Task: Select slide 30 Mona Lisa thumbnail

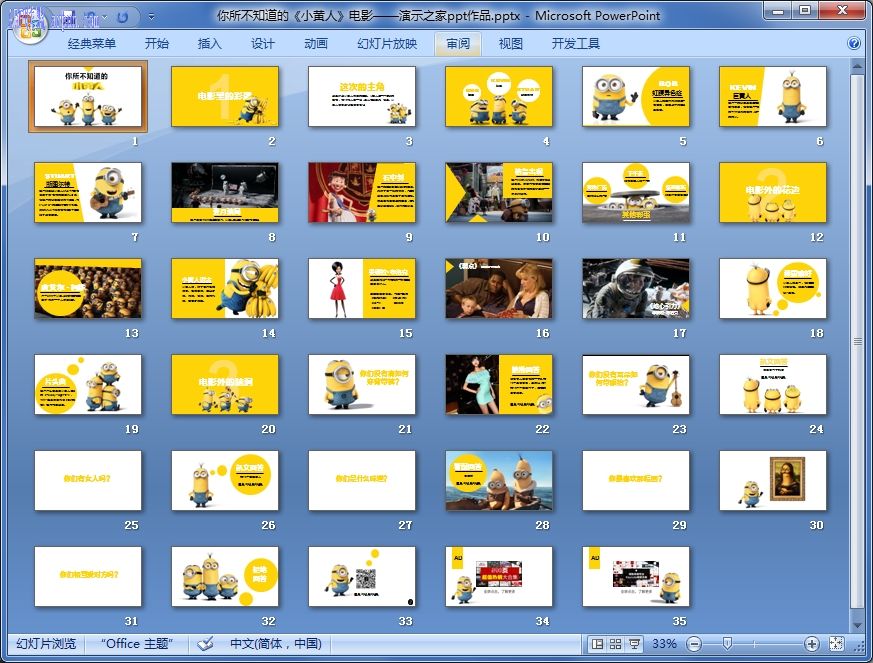Action: click(773, 480)
